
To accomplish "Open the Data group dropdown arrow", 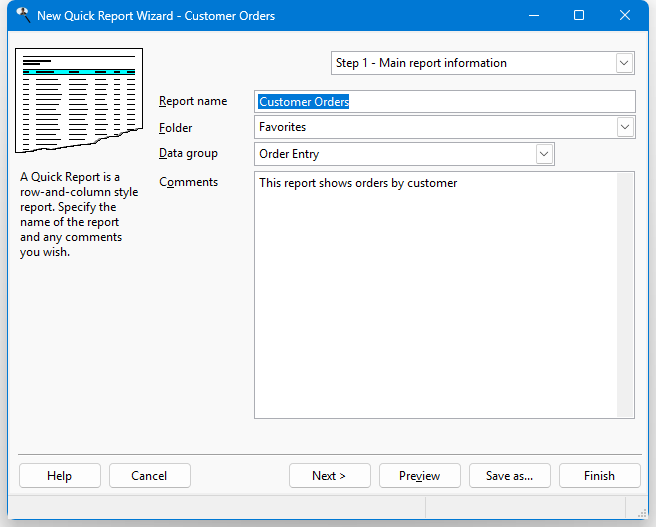I will (x=544, y=154).
